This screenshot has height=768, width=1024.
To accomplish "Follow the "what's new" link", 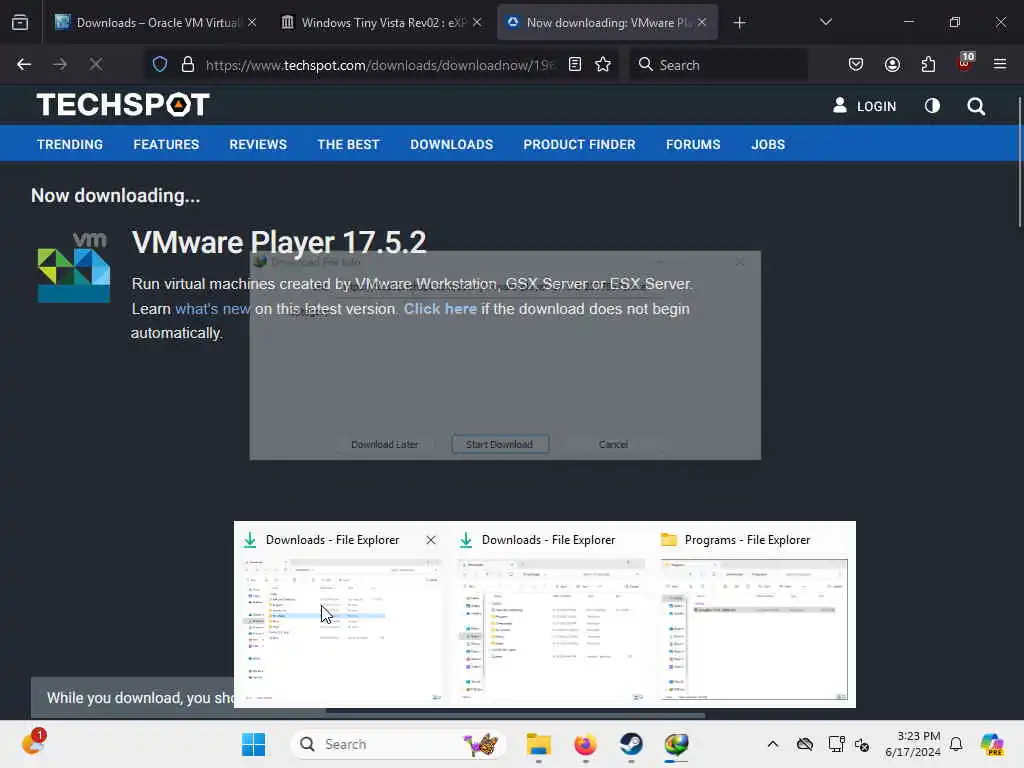I will [x=212, y=309].
